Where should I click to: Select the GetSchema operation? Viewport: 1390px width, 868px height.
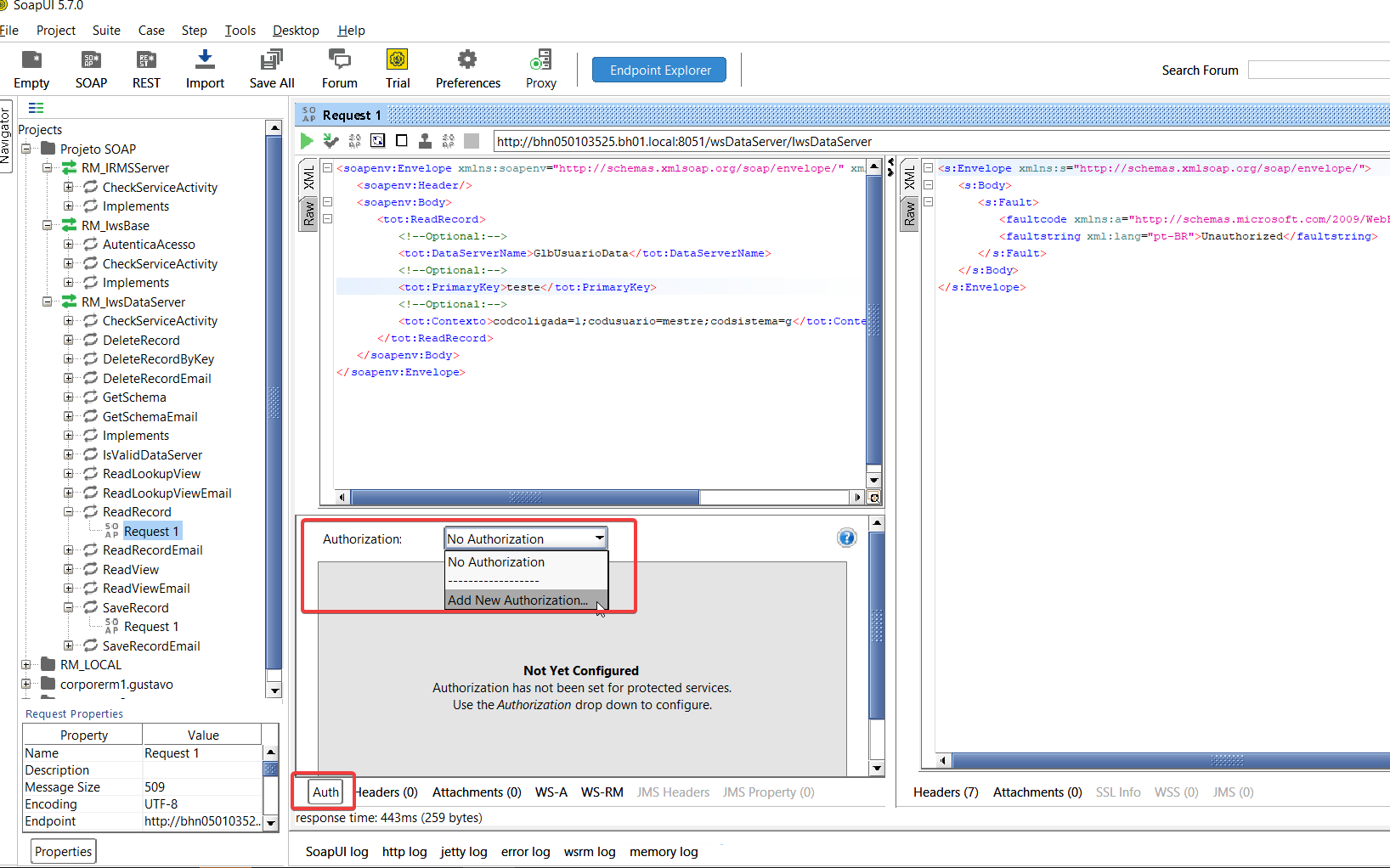pos(134,397)
